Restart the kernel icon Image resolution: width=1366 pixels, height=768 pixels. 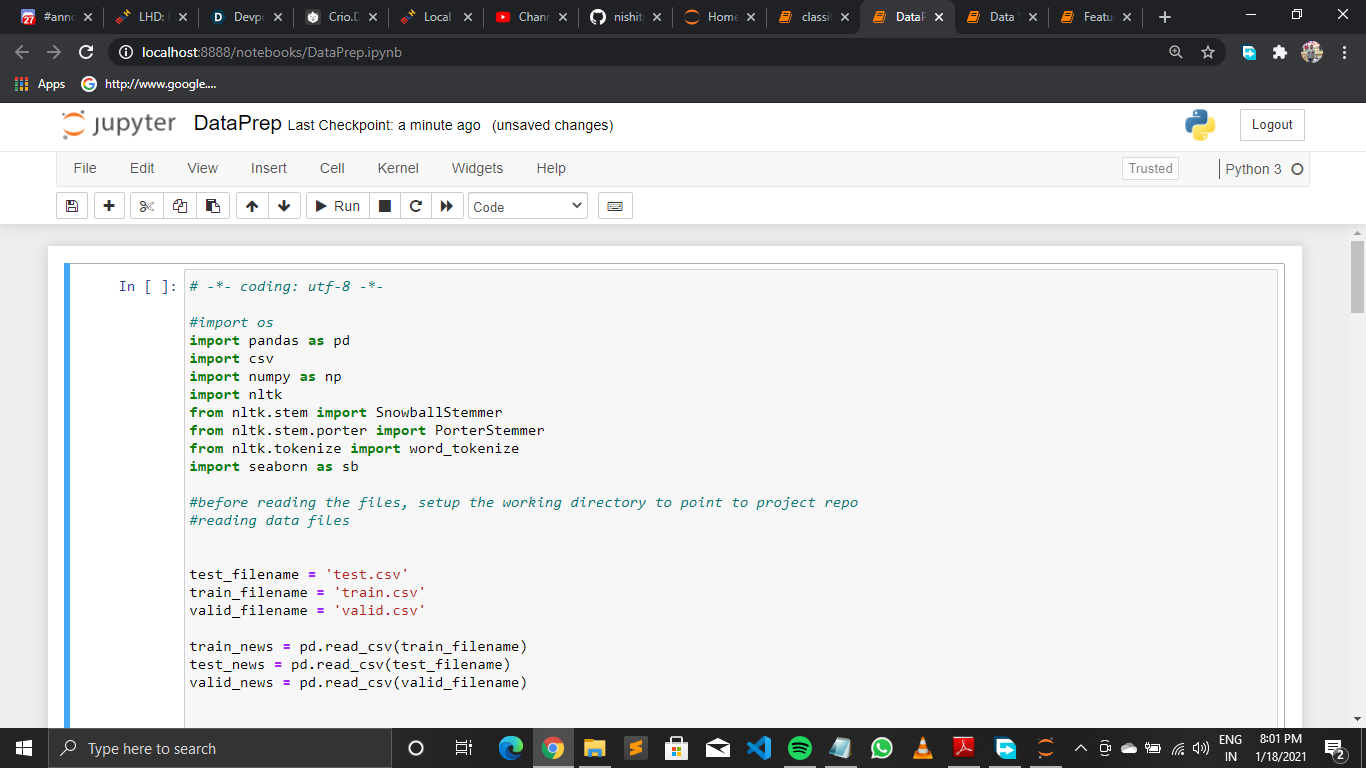(x=415, y=206)
